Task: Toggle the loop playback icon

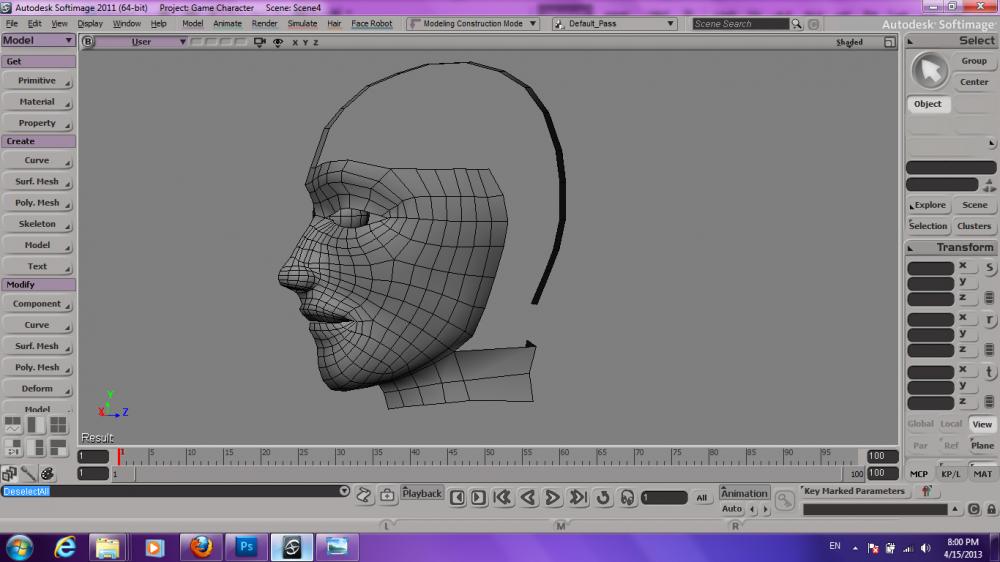Action: point(603,497)
